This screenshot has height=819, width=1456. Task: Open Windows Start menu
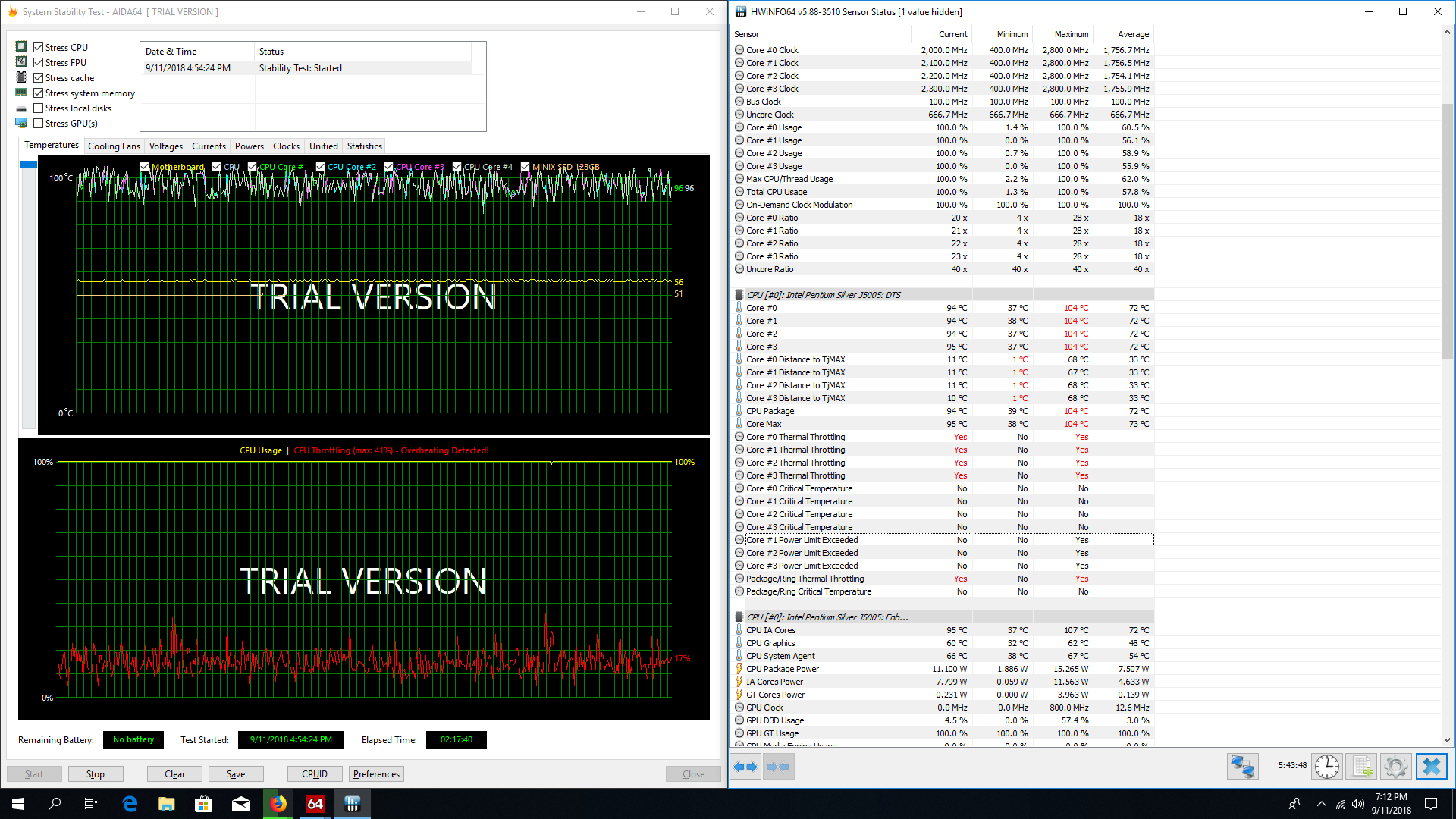click(18, 804)
